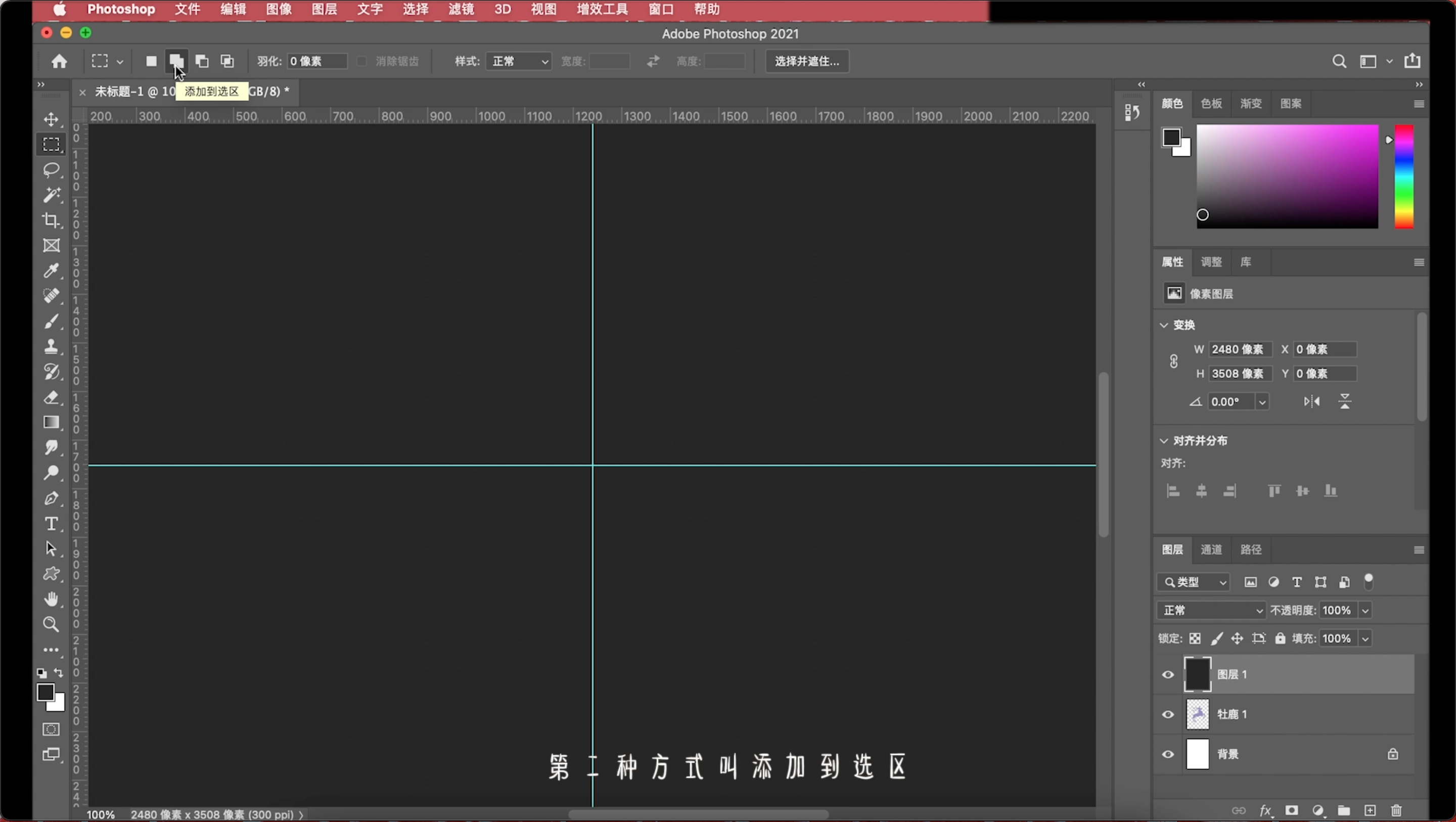Select the Smudge tool
This screenshot has height=822, width=1456.
coord(52,447)
